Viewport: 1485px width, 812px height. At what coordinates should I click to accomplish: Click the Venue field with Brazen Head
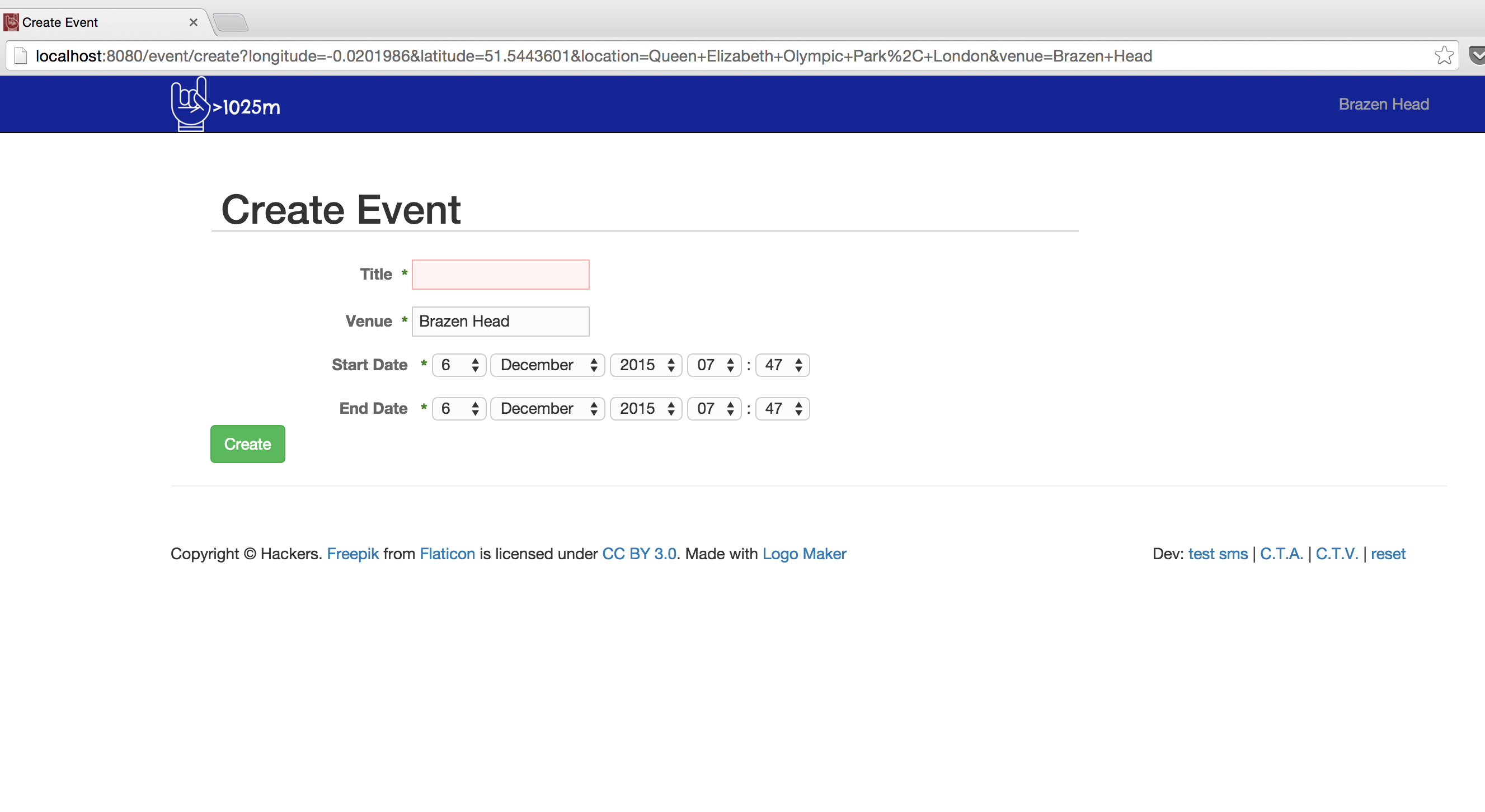(x=500, y=321)
